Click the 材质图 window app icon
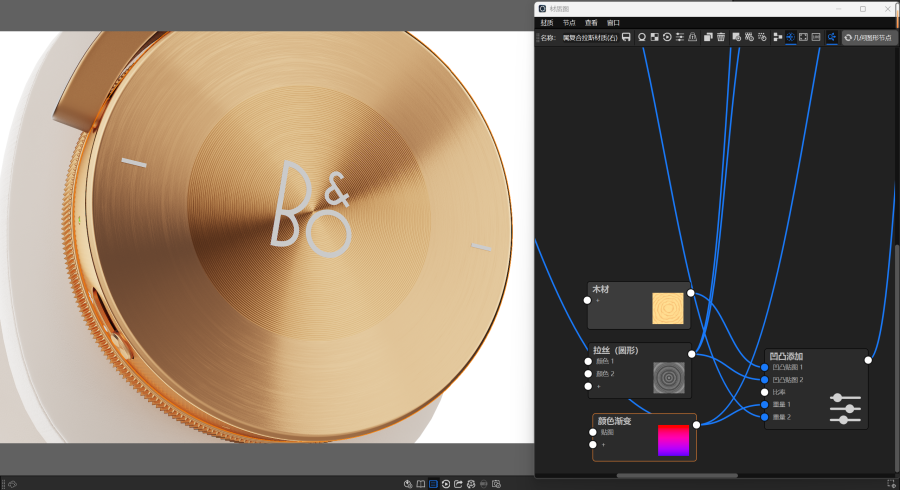The height and width of the screenshot is (490, 900). point(542,9)
